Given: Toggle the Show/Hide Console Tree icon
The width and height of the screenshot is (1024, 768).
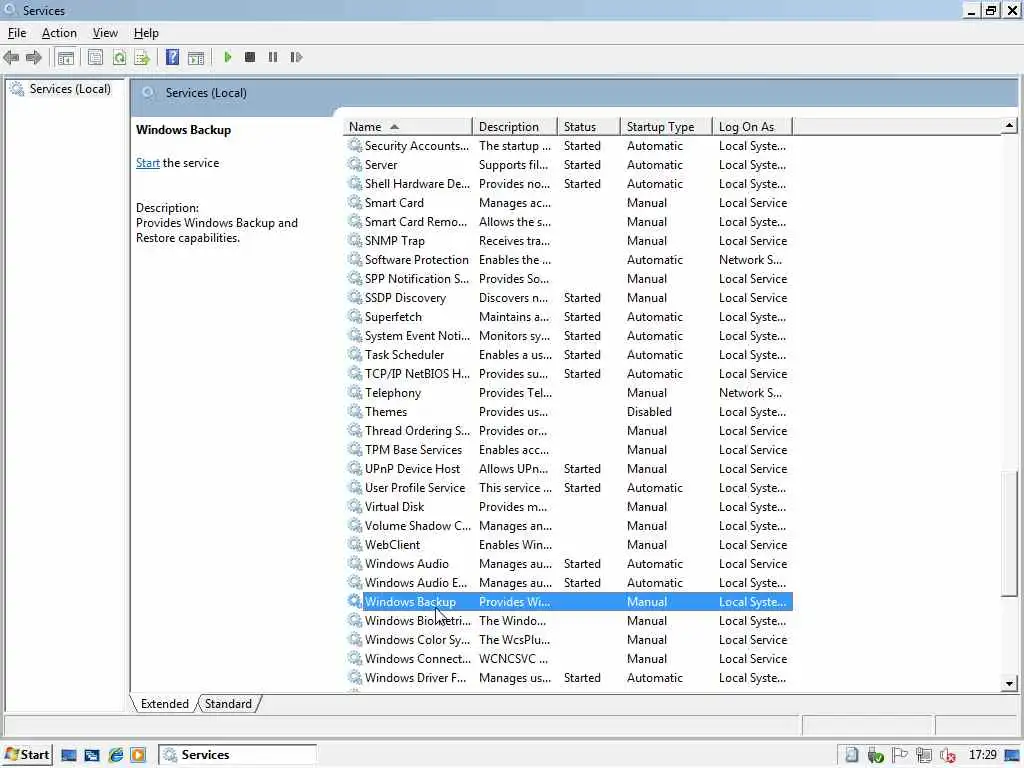Looking at the screenshot, I should (x=65, y=57).
